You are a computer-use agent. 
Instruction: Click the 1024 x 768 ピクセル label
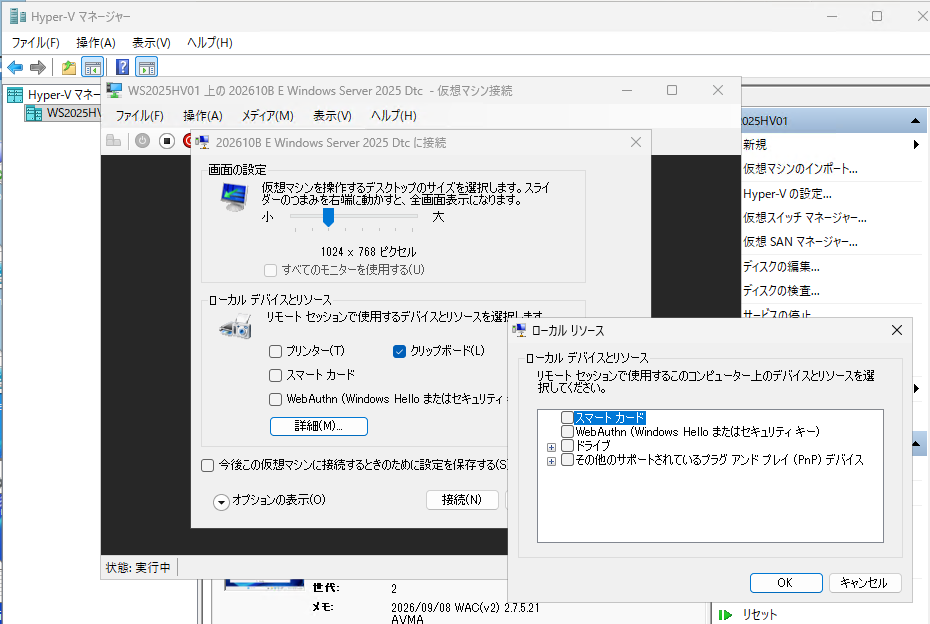click(368, 252)
